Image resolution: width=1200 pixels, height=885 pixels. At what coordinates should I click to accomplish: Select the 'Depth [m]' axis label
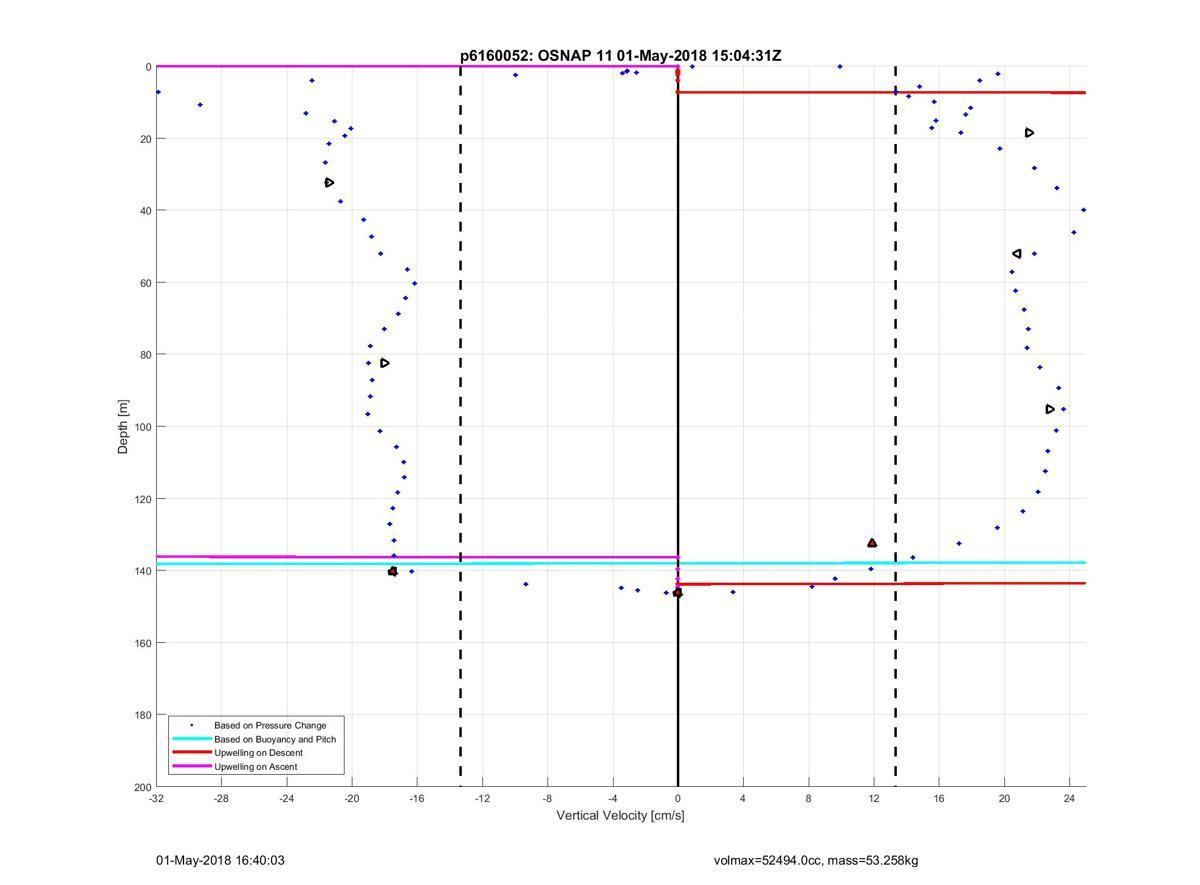click(x=124, y=427)
